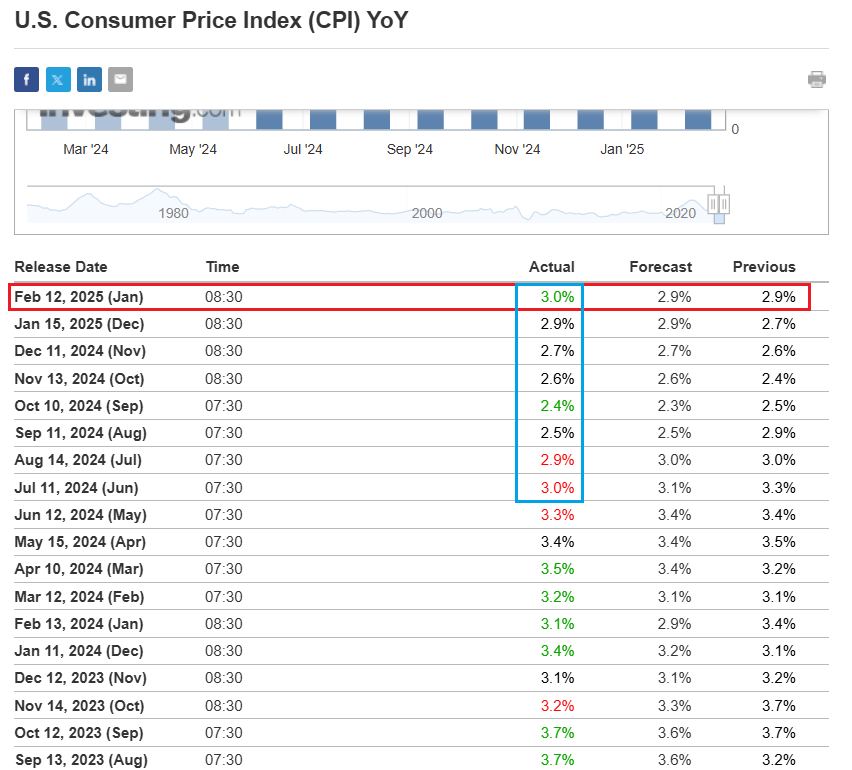Click the 2000 point on timeline navigator
Screen dimensions: 852x770
[x=427, y=213]
